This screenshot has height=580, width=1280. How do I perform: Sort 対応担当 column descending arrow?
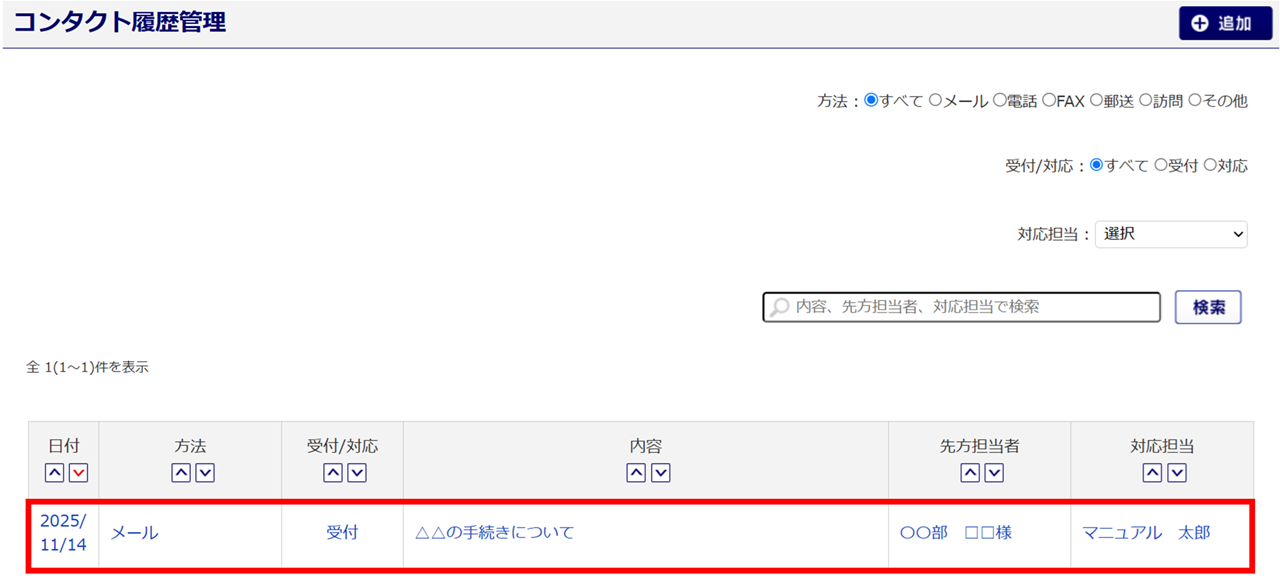(1177, 473)
